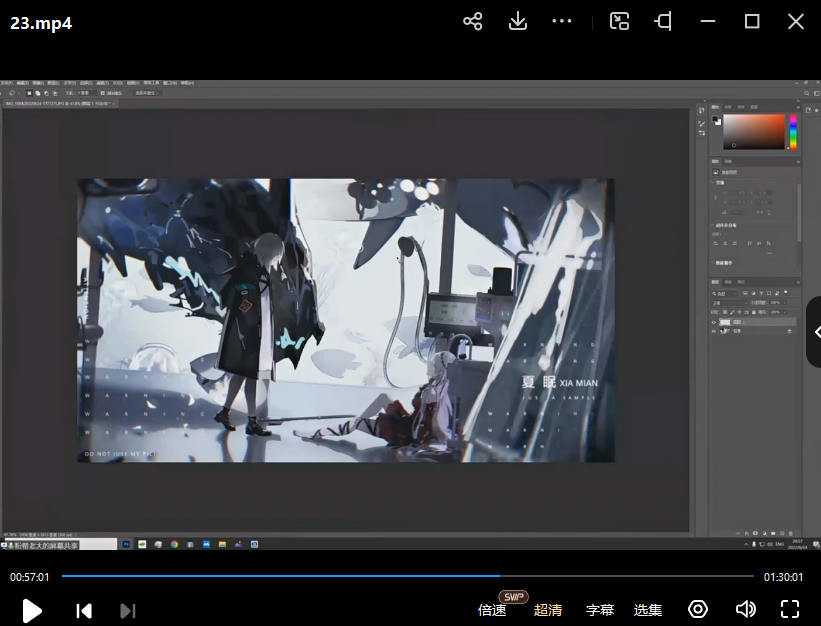
Task: Play the paused video
Action: click(32, 610)
